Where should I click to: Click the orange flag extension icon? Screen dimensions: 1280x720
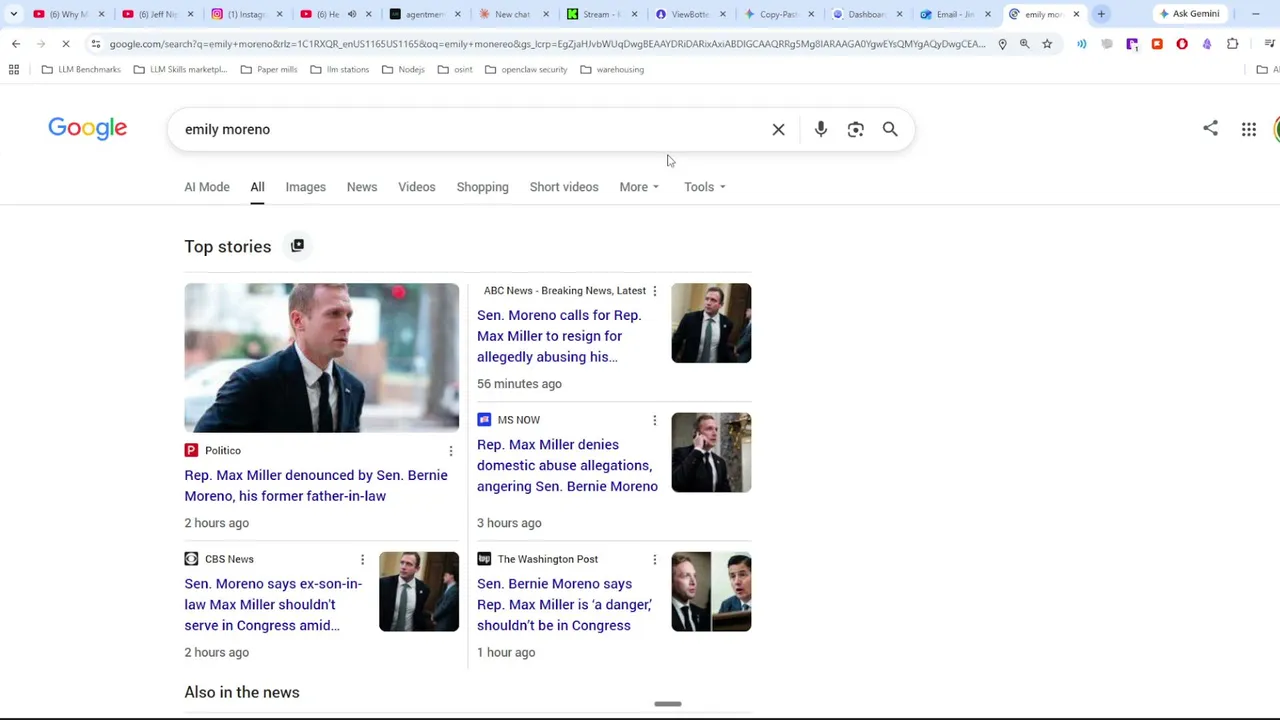pos(1157,44)
